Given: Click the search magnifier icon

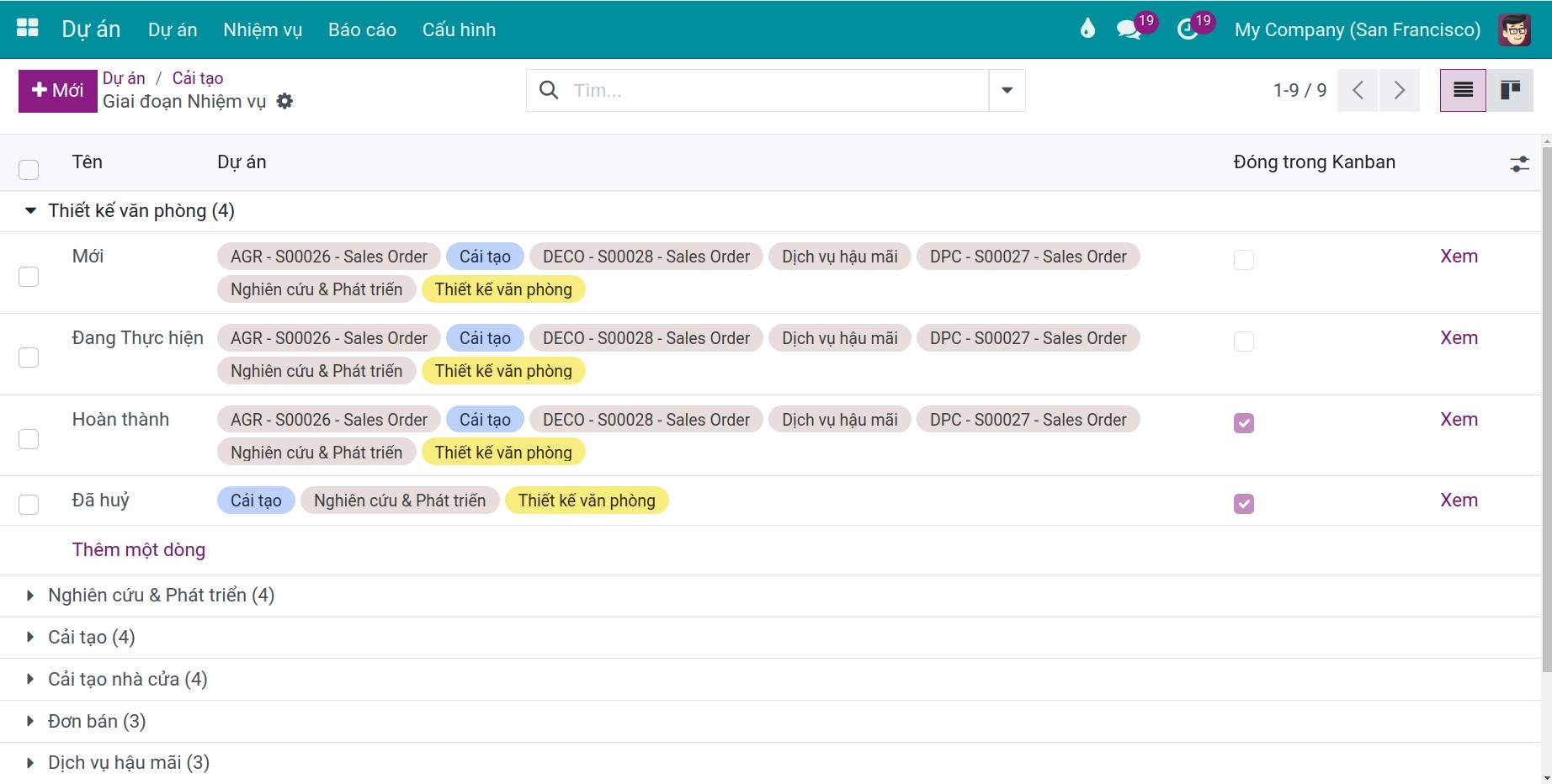Looking at the screenshot, I should point(549,90).
